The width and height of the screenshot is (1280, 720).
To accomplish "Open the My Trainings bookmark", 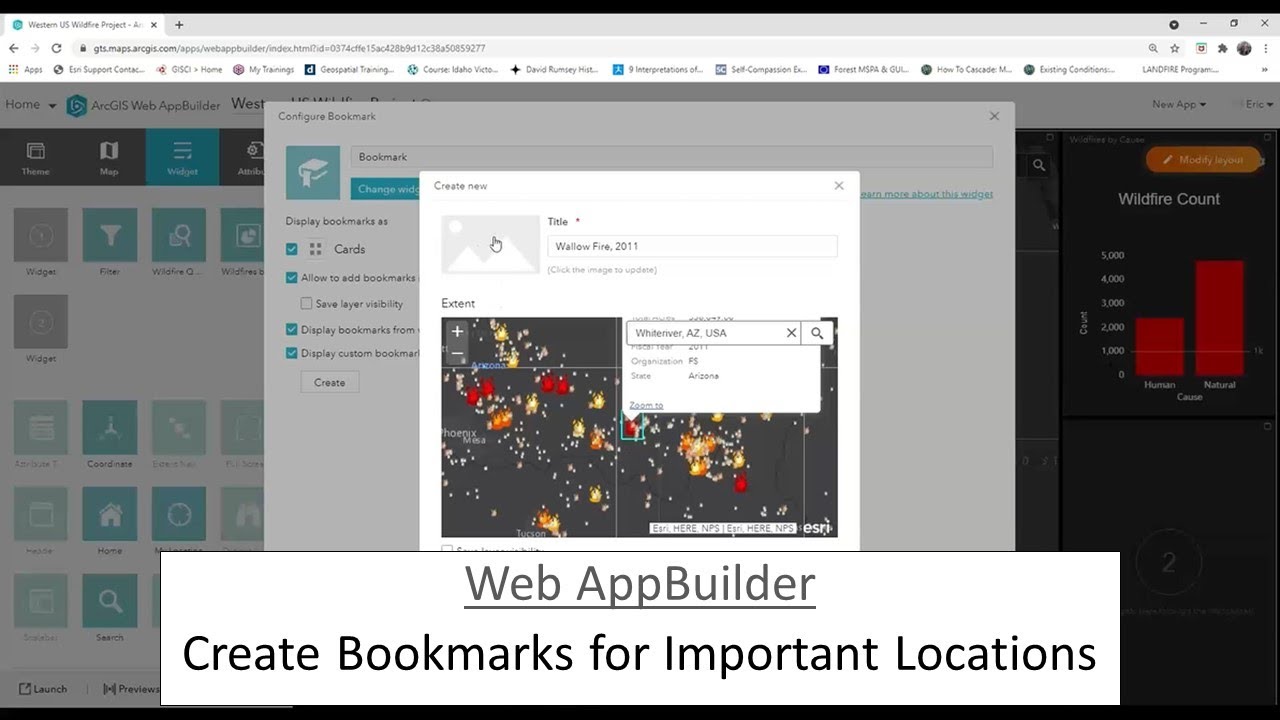I will [263, 70].
